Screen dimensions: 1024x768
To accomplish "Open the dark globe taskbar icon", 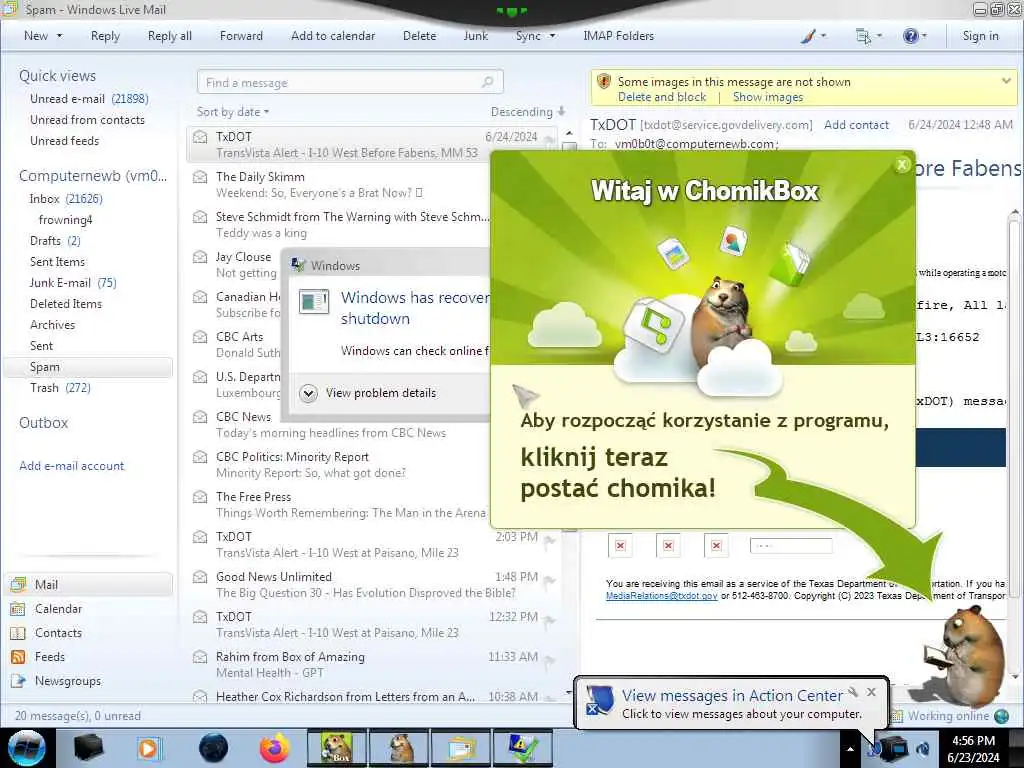I will pyautogui.click(x=213, y=748).
